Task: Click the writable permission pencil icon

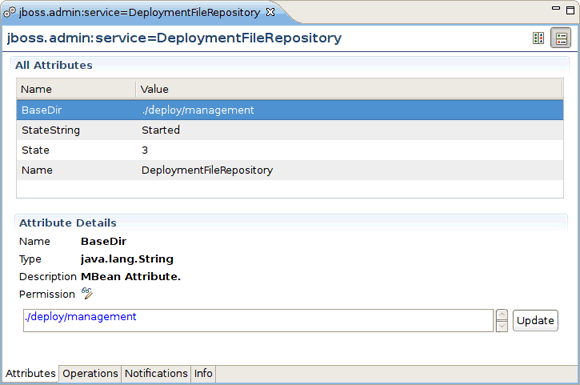Action: point(87,293)
